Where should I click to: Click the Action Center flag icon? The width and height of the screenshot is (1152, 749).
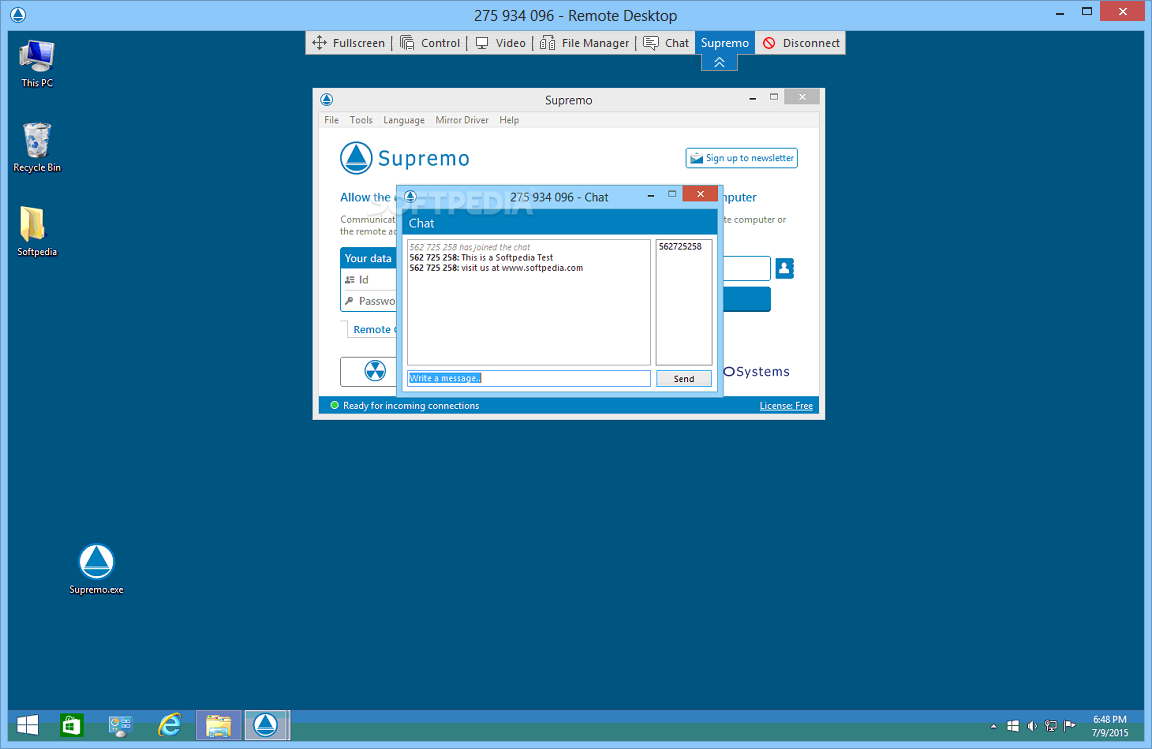(x=1070, y=726)
